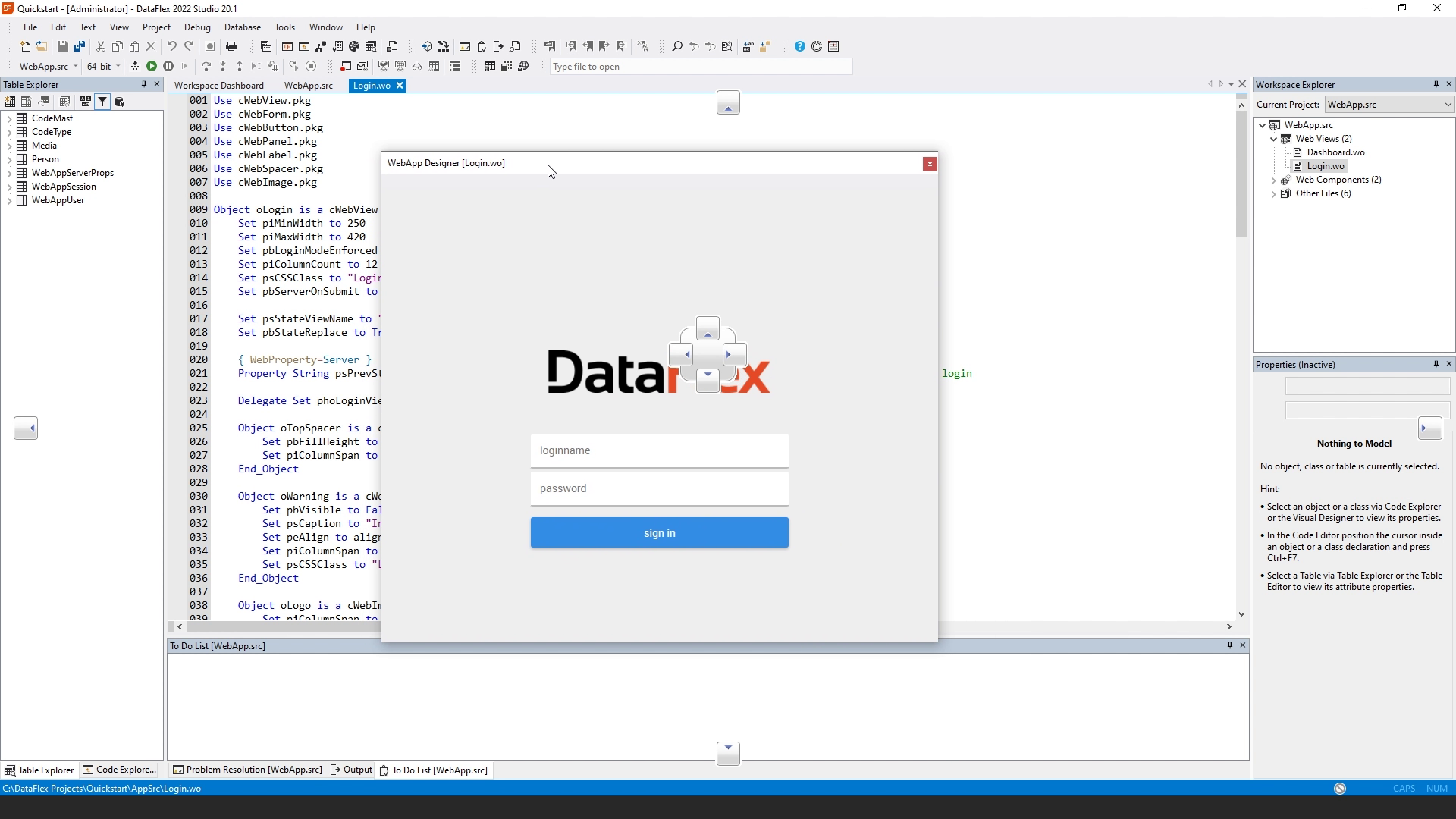Viewport: 1456px width, 819px height.
Task: Select Dashboard.wo in Workspace Explorer
Action: pyautogui.click(x=1335, y=152)
